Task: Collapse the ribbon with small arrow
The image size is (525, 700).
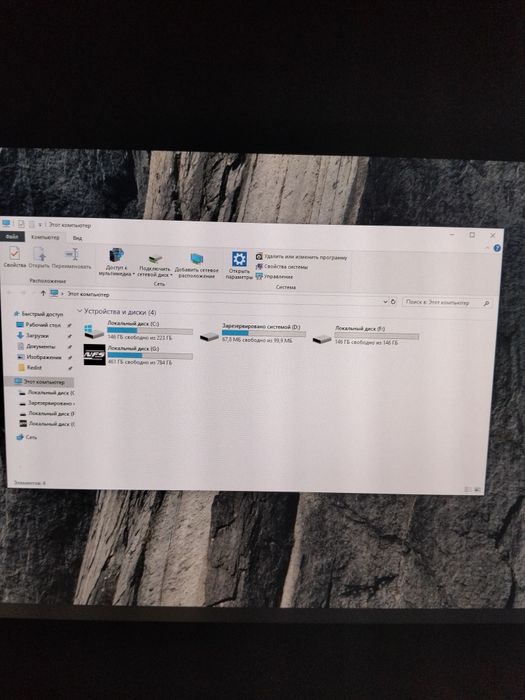Action: point(487,247)
